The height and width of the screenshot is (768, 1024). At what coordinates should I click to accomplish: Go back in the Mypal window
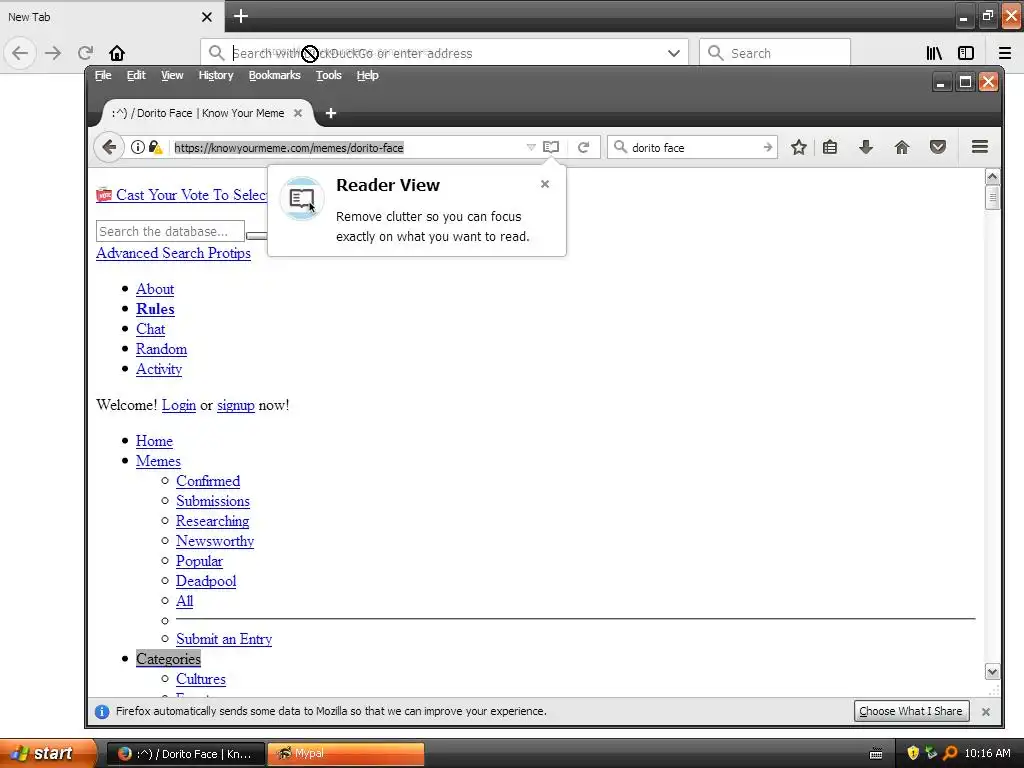109,147
